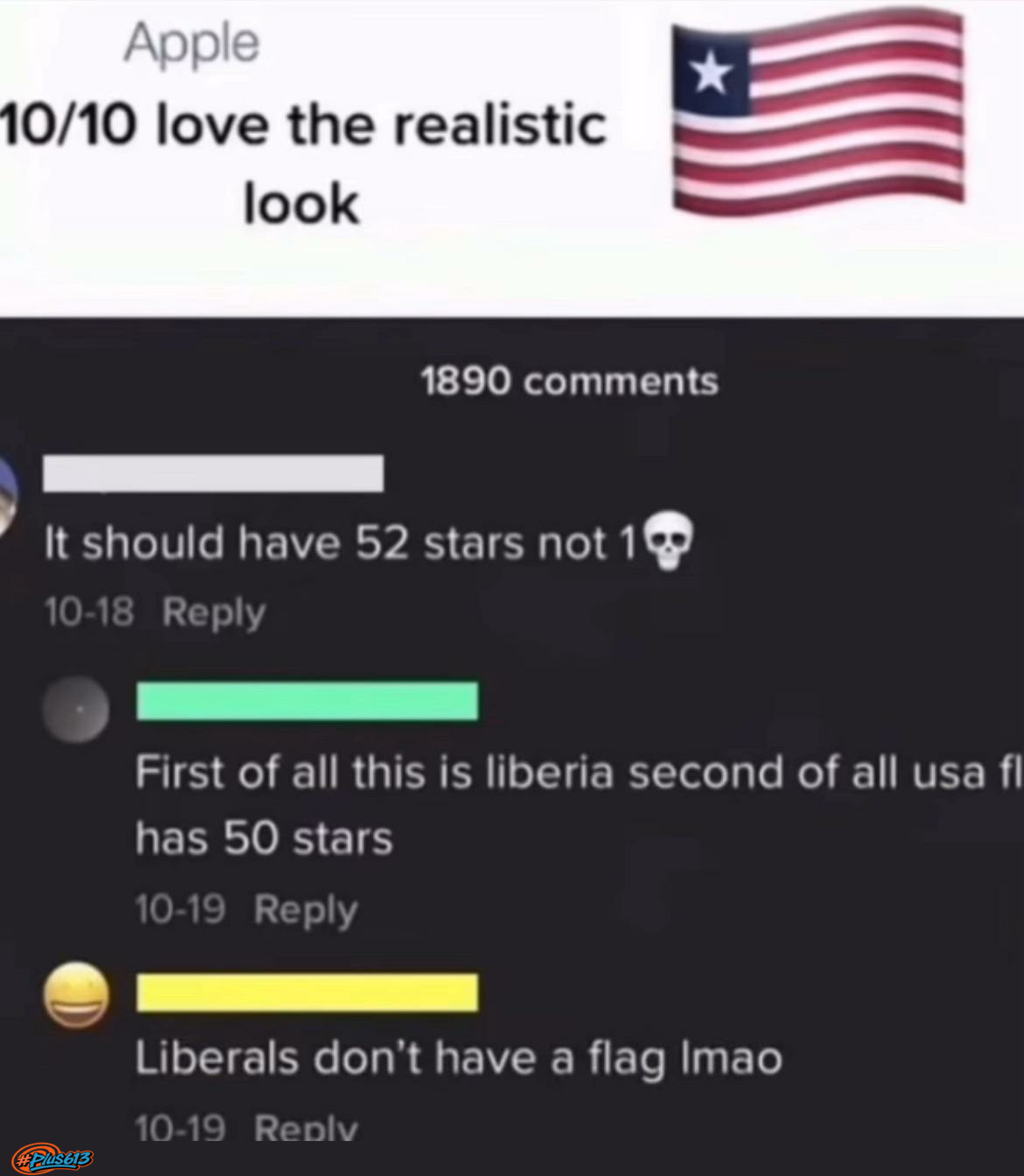Click the '10/10 love the realistic look' caption
Screen dimensions: 1024x1176
(x=303, y=163)
